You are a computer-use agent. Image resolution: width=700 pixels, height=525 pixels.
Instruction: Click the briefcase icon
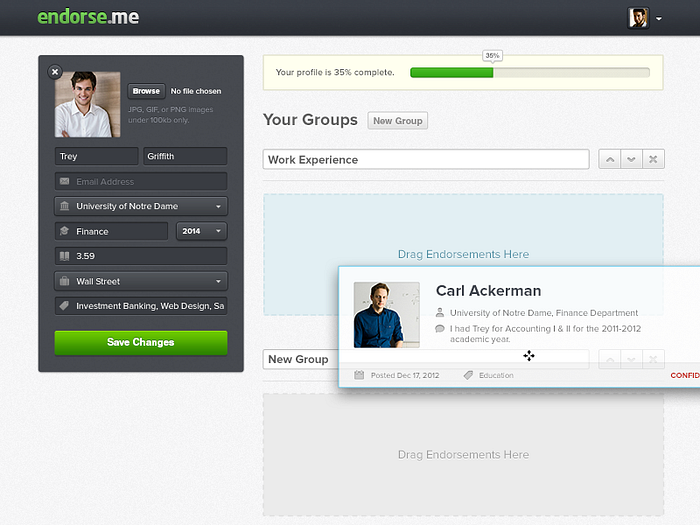(65, 281)
